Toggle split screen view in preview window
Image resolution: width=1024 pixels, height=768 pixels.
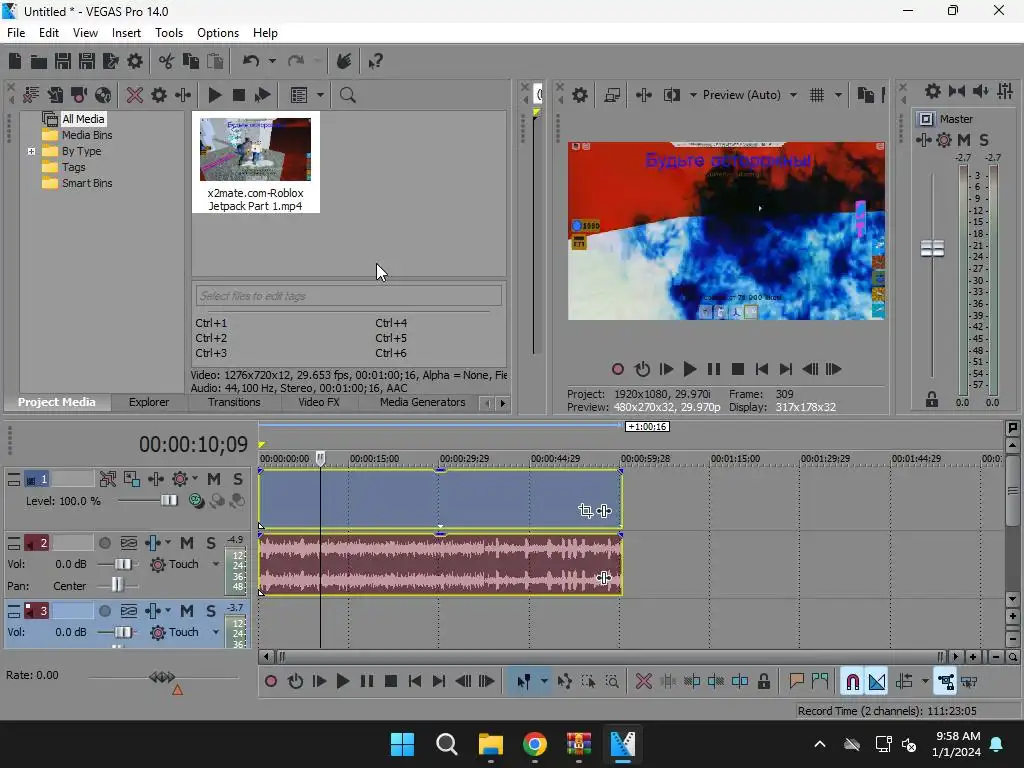(672, 95)
